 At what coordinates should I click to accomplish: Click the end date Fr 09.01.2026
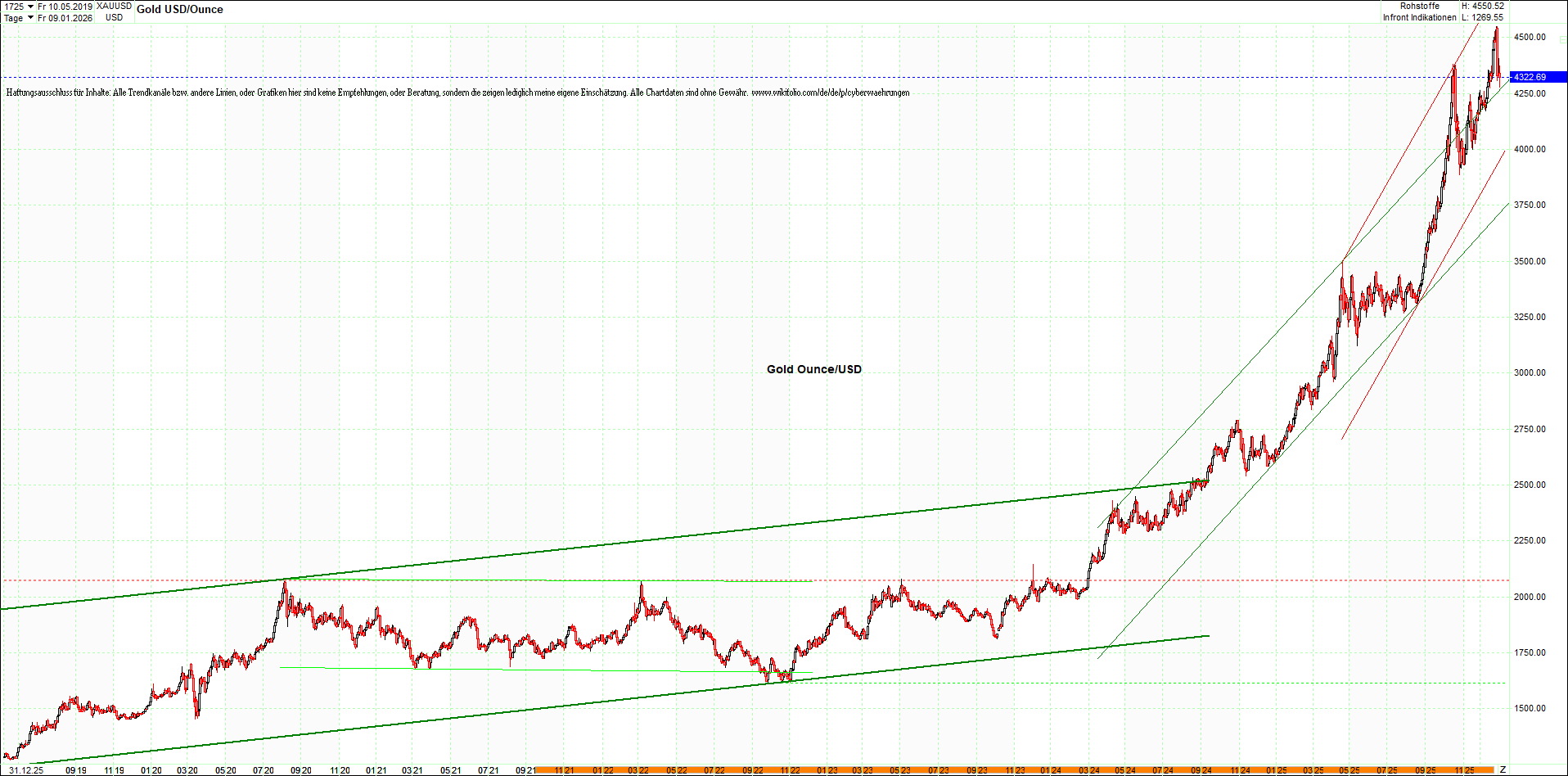click(65, 18)
